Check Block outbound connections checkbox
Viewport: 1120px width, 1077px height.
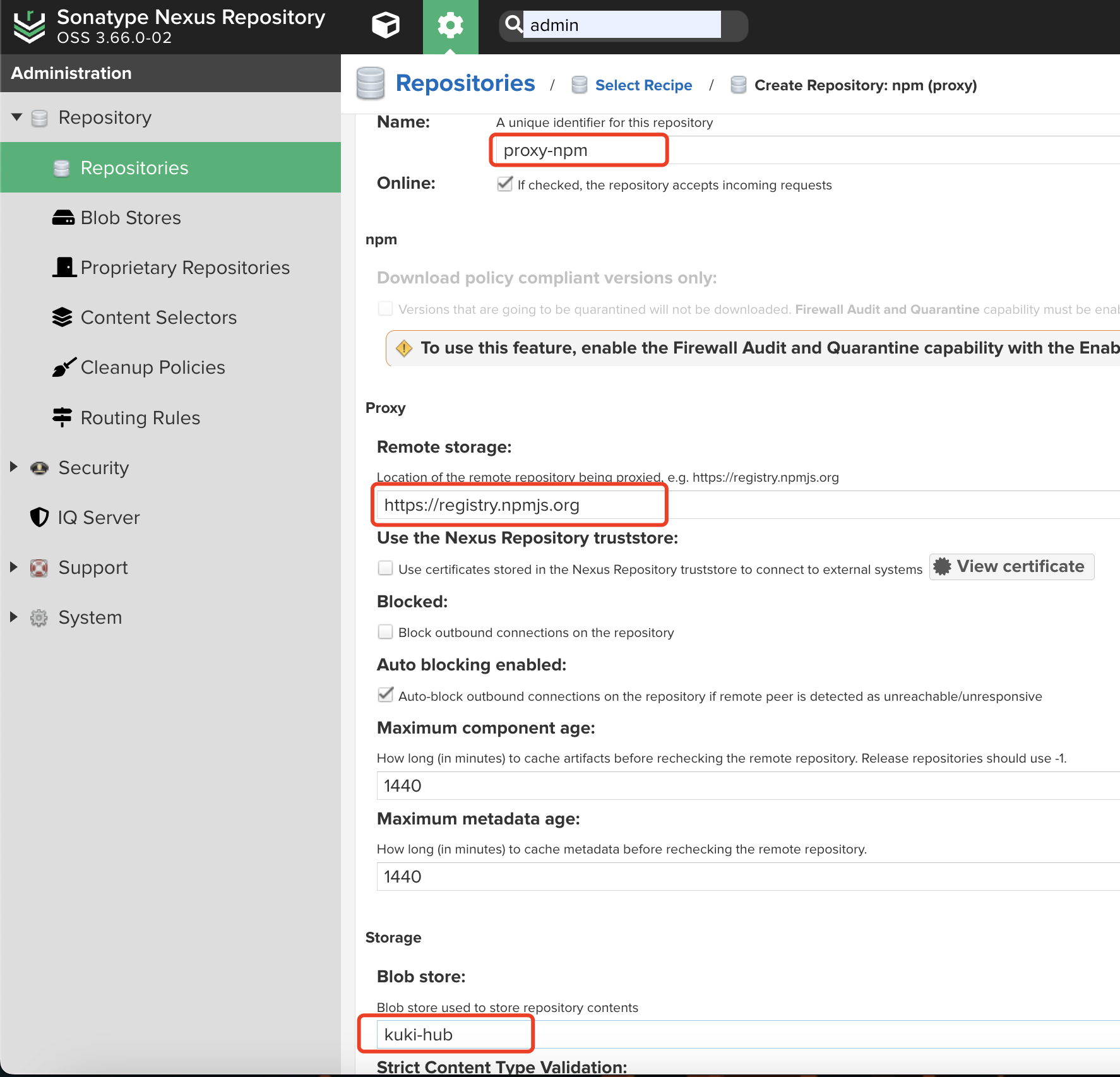click(385, 631)
